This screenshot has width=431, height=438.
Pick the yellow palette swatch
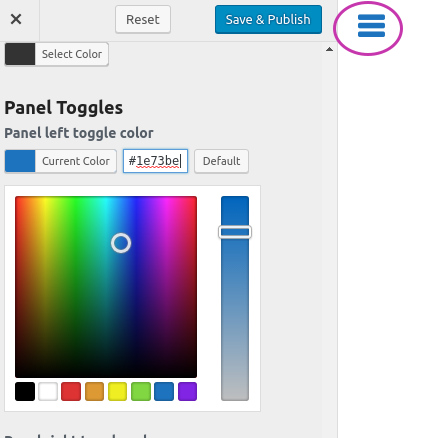[x=117, y=391]
